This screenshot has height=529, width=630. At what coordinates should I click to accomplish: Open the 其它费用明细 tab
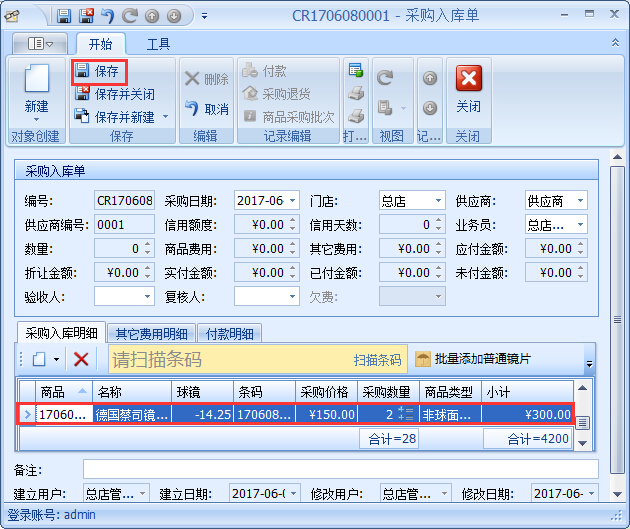click(149, 334)
